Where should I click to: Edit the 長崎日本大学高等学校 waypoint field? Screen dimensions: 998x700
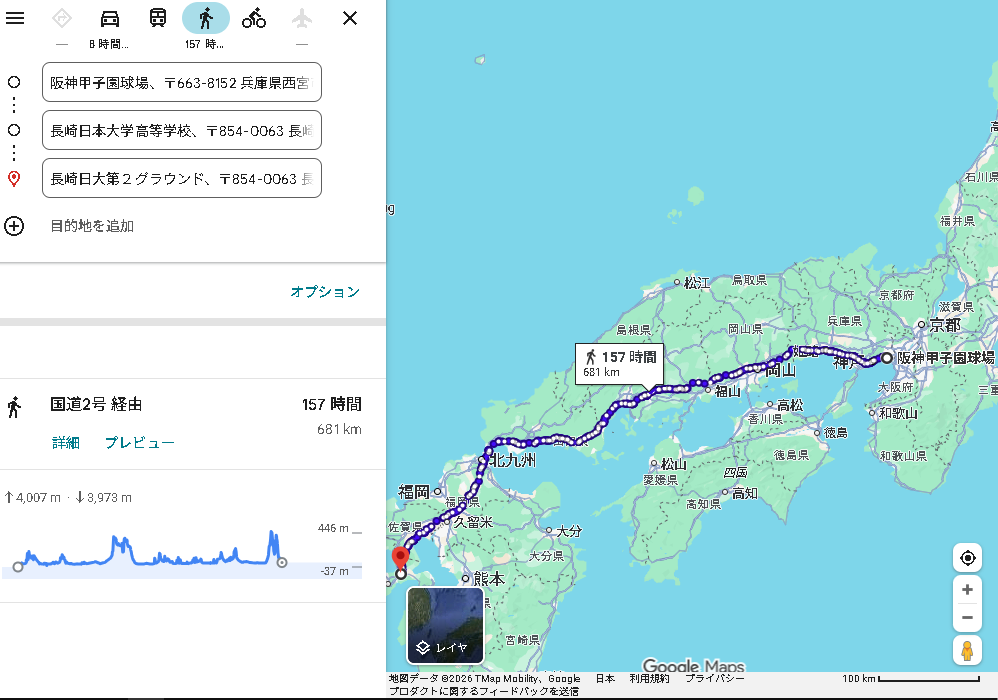(x=181, y=130)
